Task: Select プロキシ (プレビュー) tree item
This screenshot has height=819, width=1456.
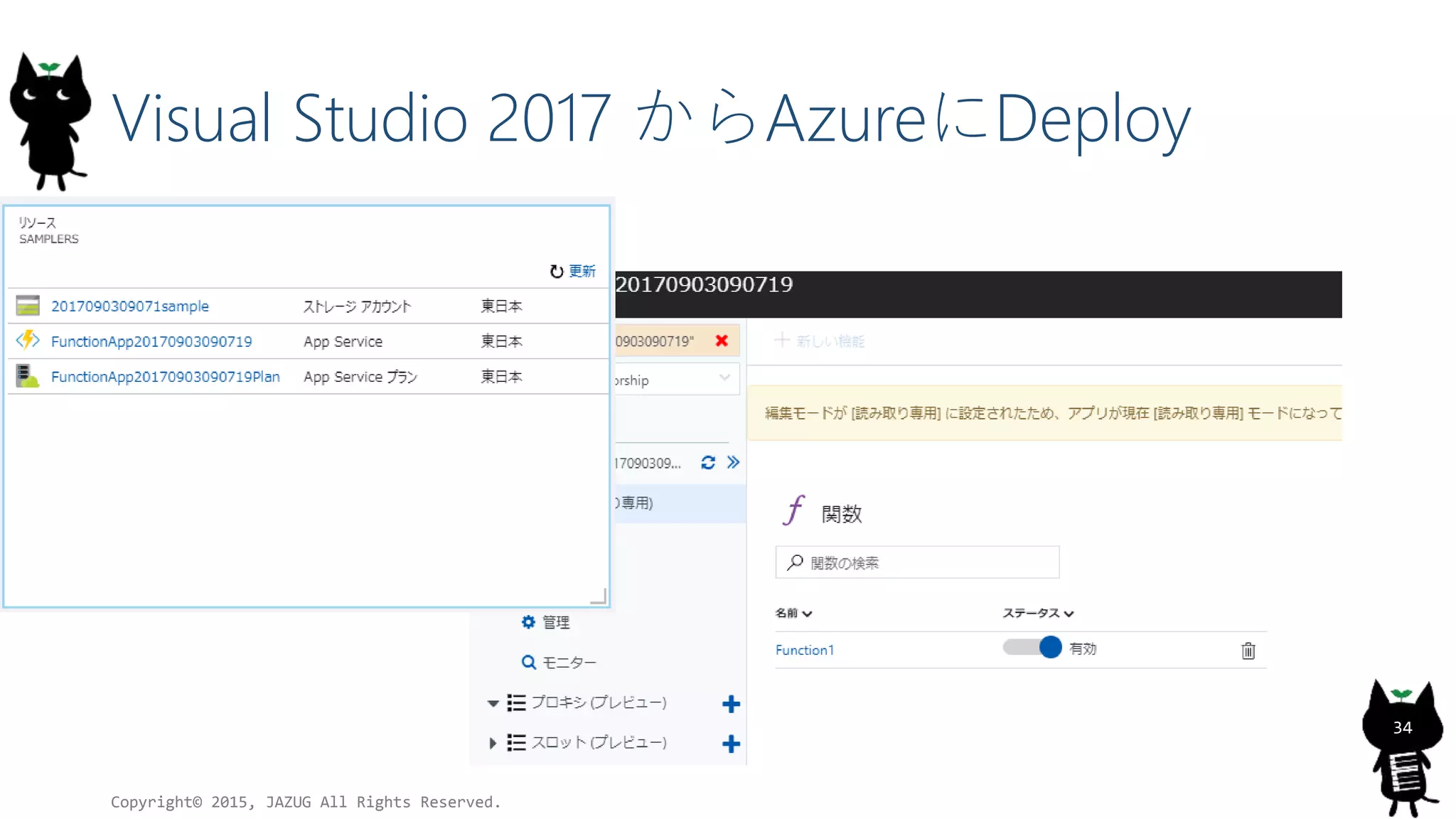Action: tap(599, 702)
